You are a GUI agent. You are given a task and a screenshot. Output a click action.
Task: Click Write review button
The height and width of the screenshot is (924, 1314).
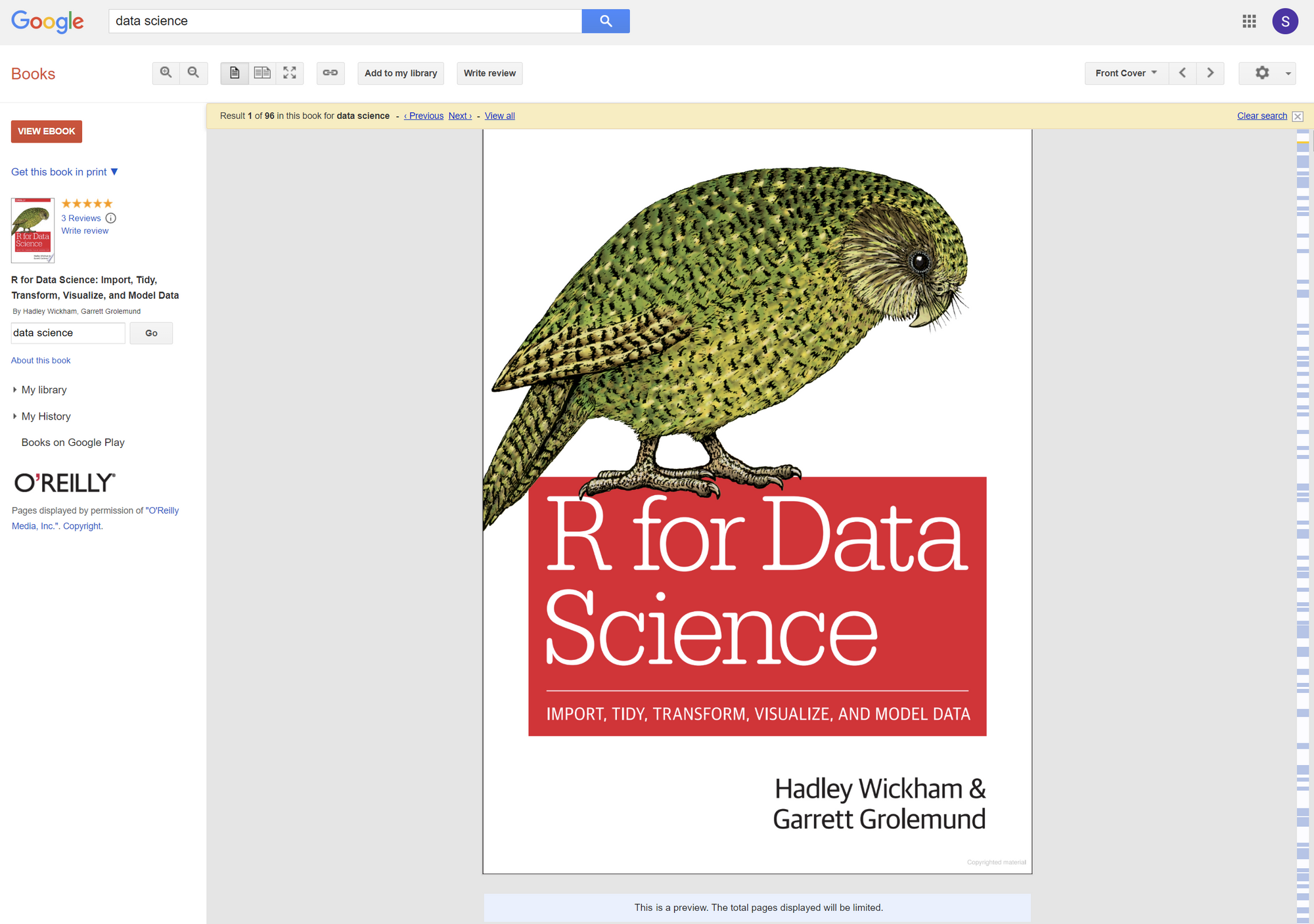[x=490, y=72]
